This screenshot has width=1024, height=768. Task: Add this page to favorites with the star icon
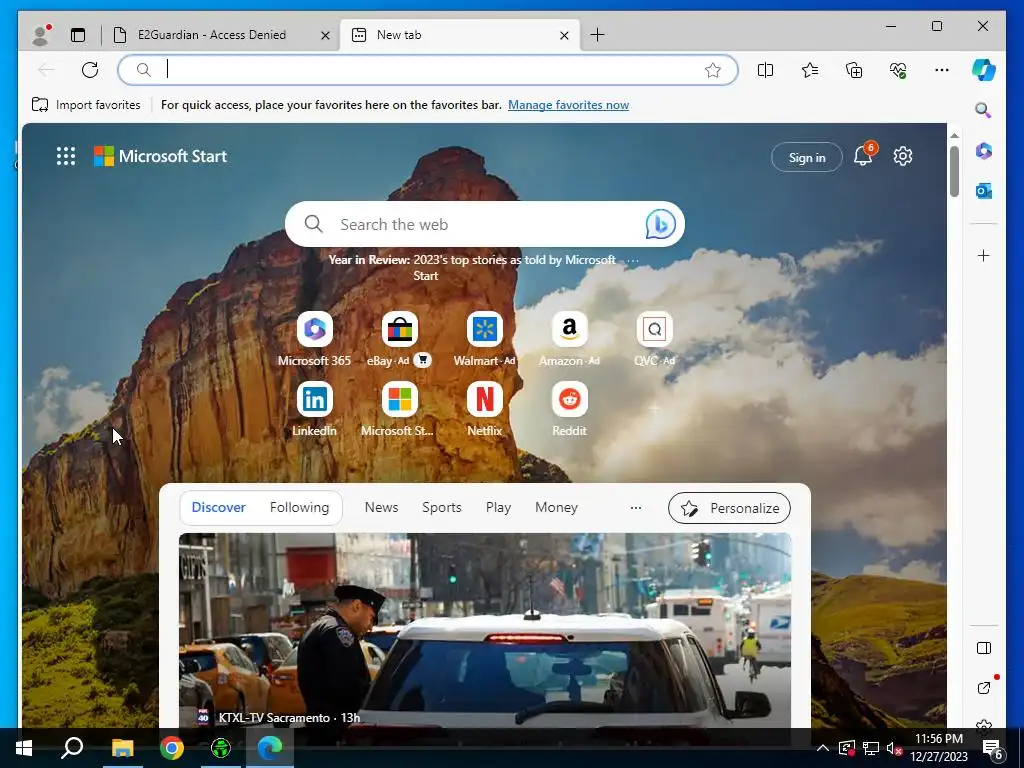pos(712,70)
